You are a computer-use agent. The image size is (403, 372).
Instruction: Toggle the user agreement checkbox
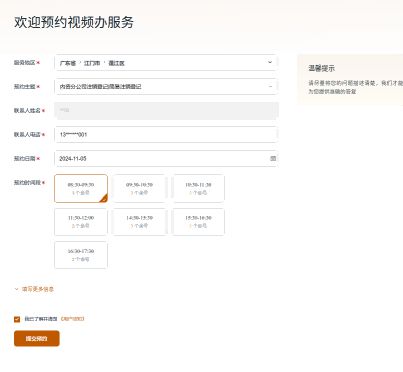[17, 319]
